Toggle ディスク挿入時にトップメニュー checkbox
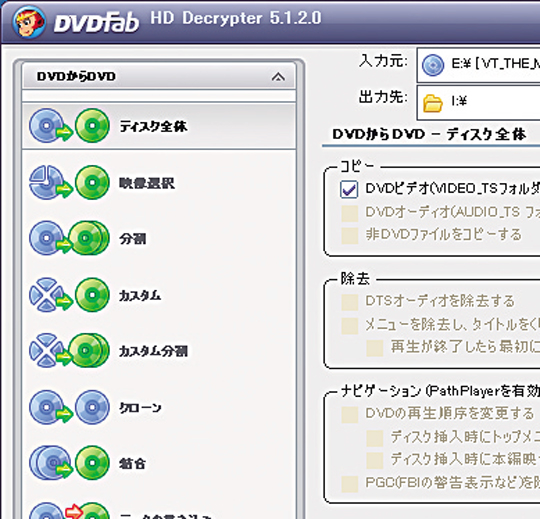This screenshot has height=519, width=540. 374,438
